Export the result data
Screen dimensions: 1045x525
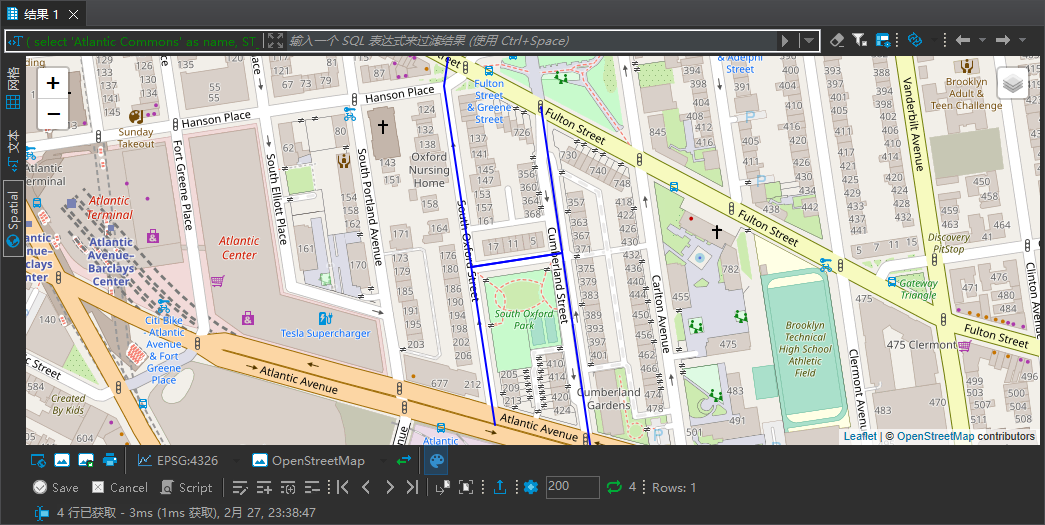tap(499, 488)
